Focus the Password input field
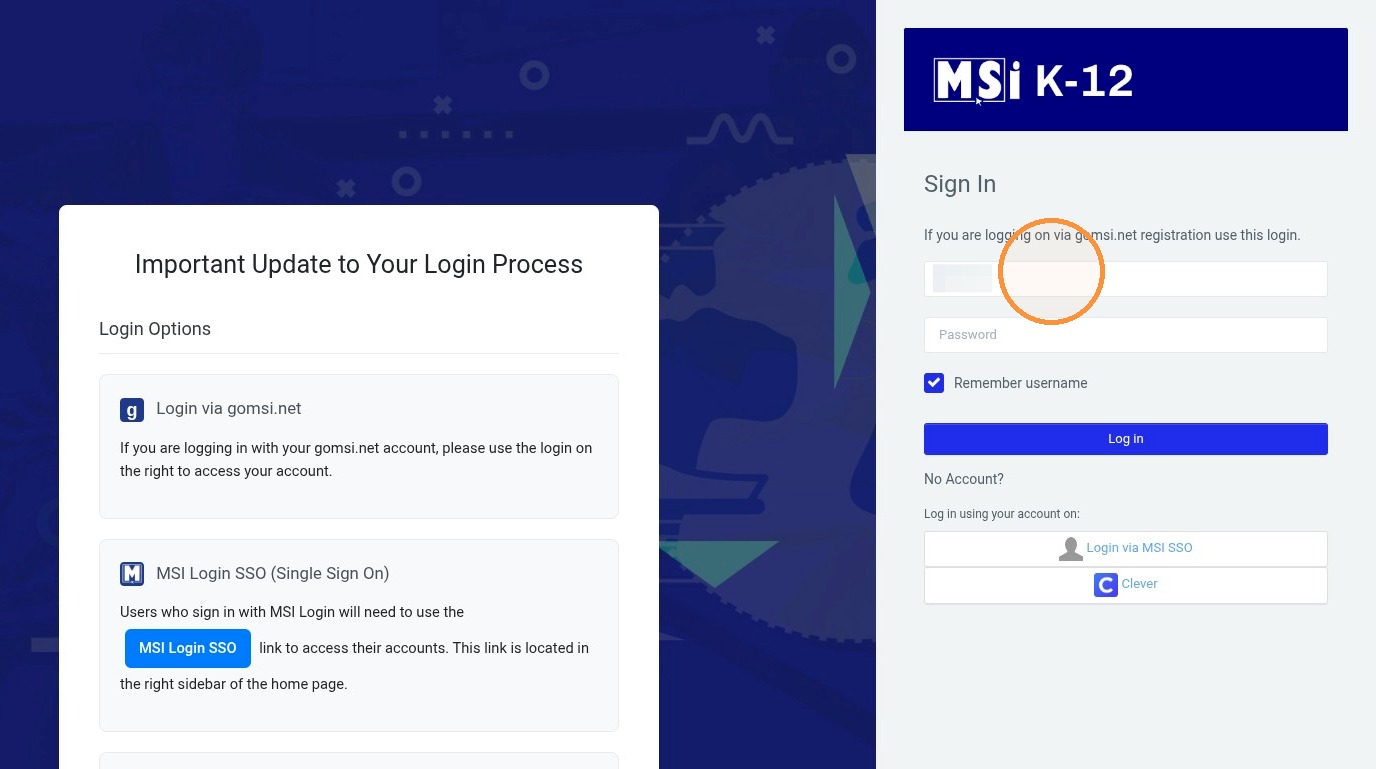The width and height of the screenshot is (1376, 769). [1126, 335]
